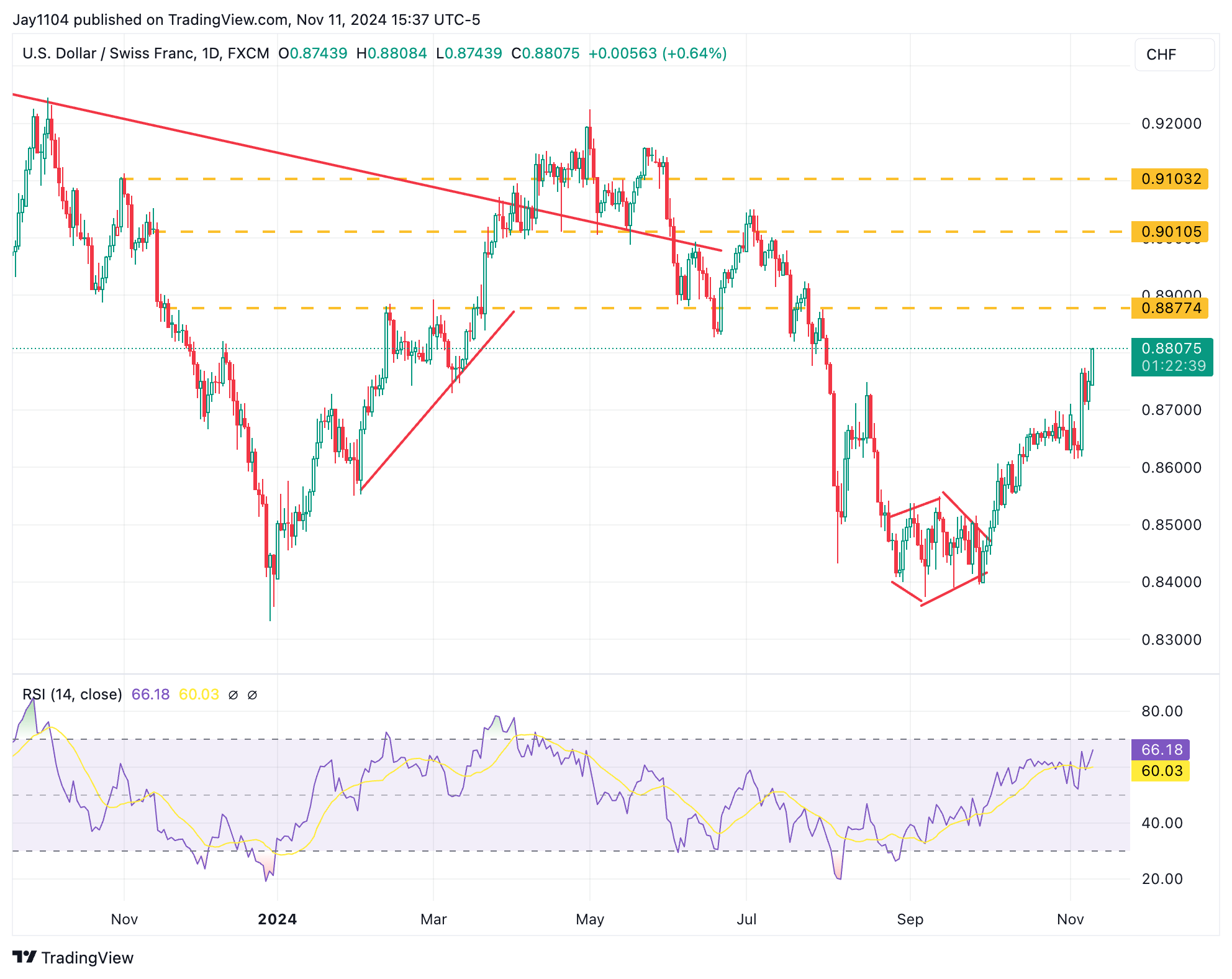The height and width of the screenshot is (979, 1232).
Task: Click the 0.88774 price level label
Action: (x=1170, y=308)
